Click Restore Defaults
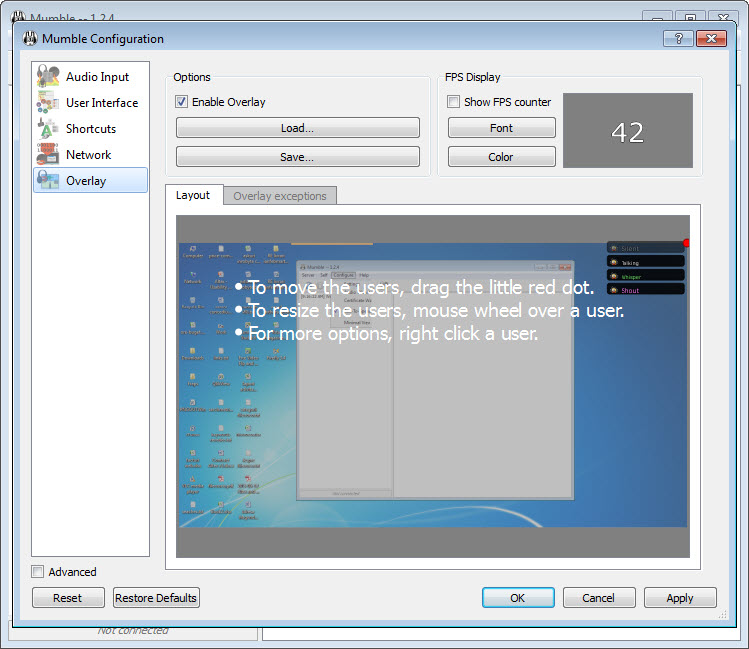 tap(156, 598)
